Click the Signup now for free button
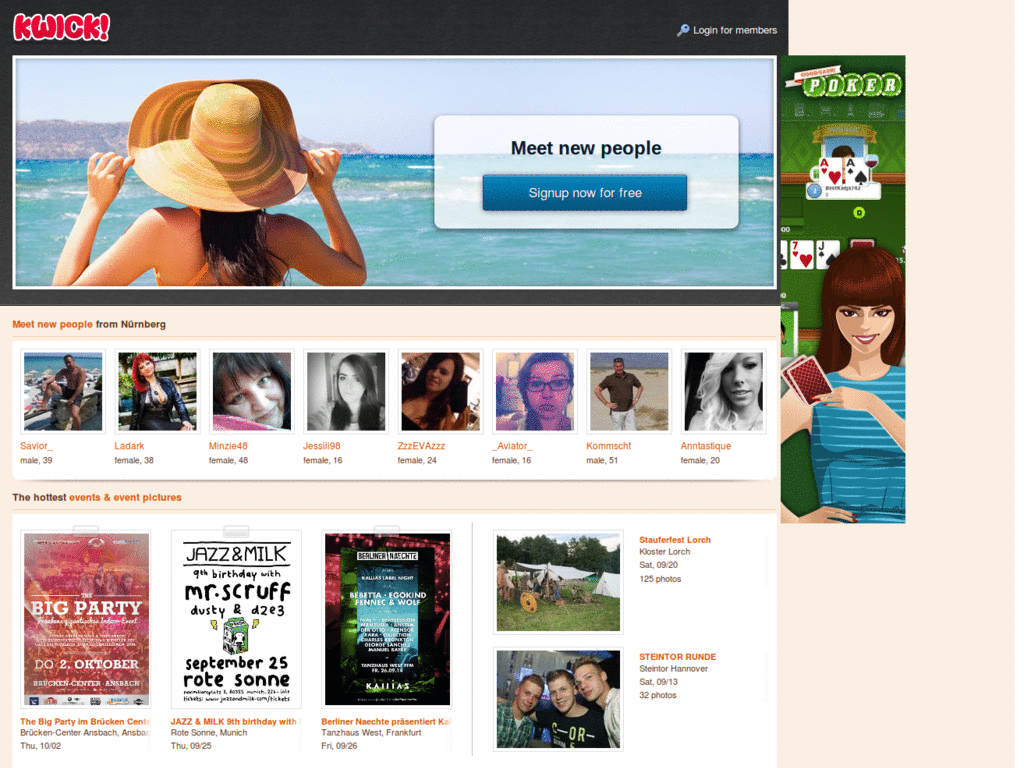 [584, 193]
